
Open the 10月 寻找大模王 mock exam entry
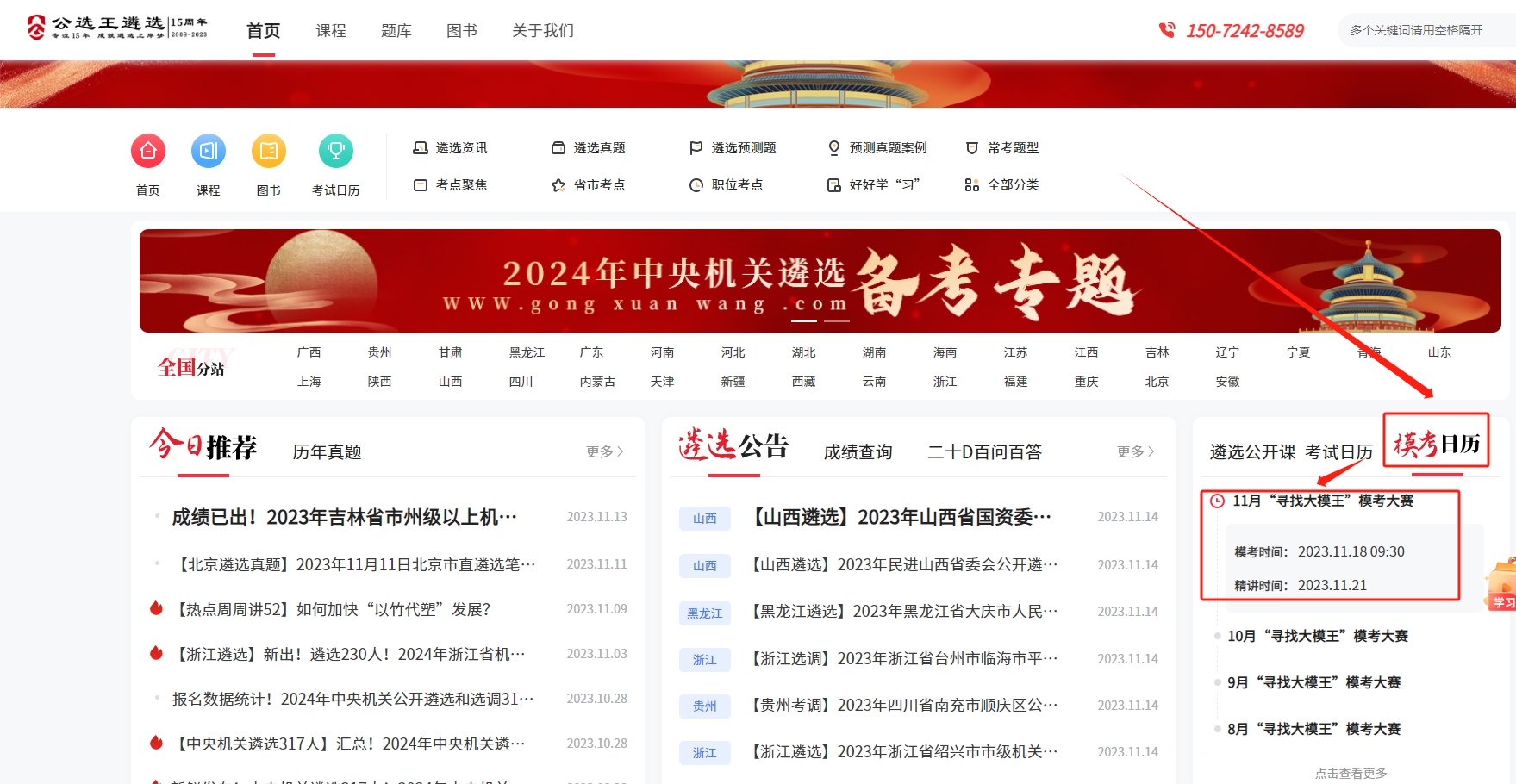[x=1318, y=636]
